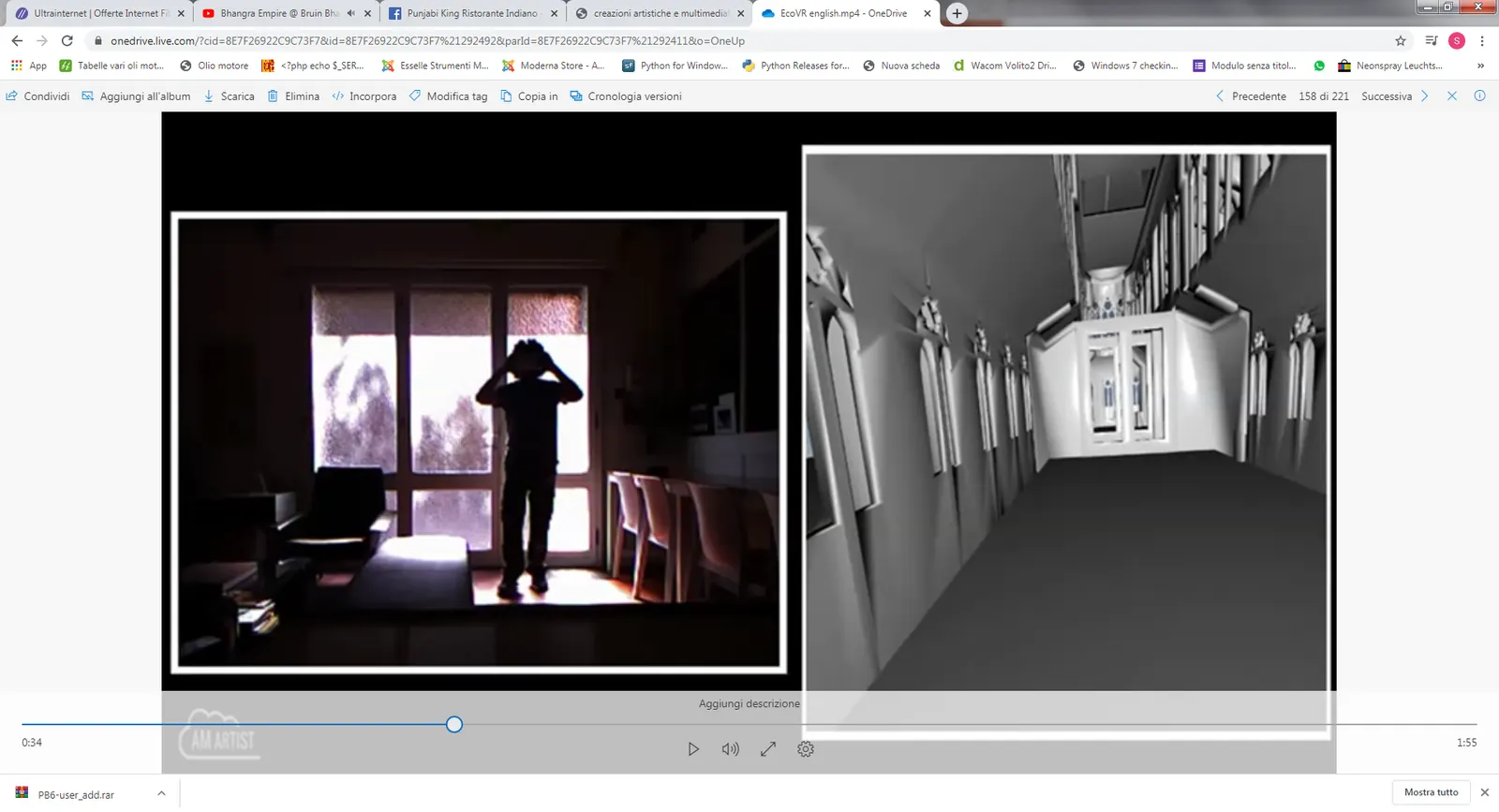Open the Chrome profile avatar
1499x812 pixels.
click(x=1457, y=40)
